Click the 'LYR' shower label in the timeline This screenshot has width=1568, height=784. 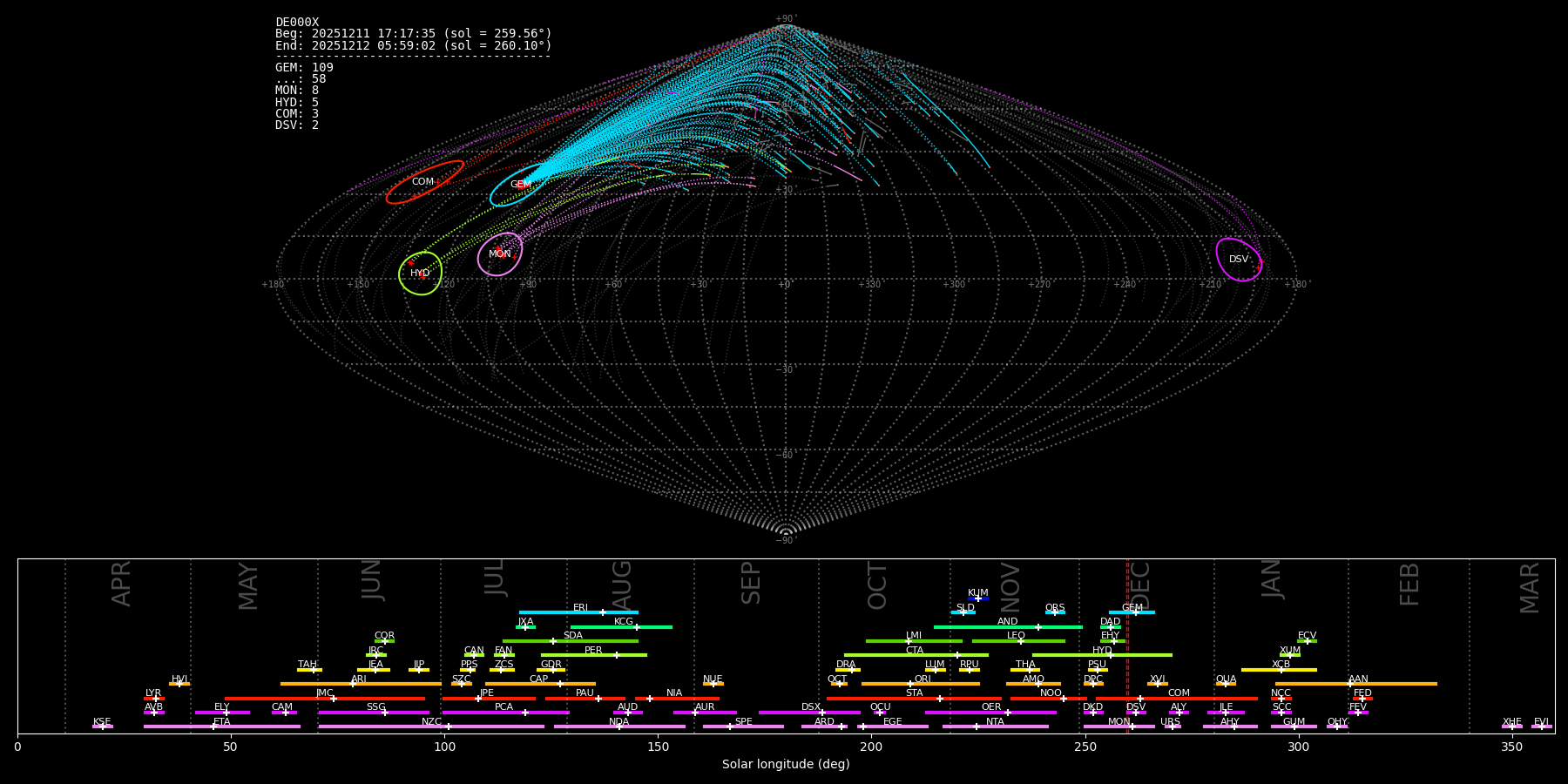(x=153, y=693)
